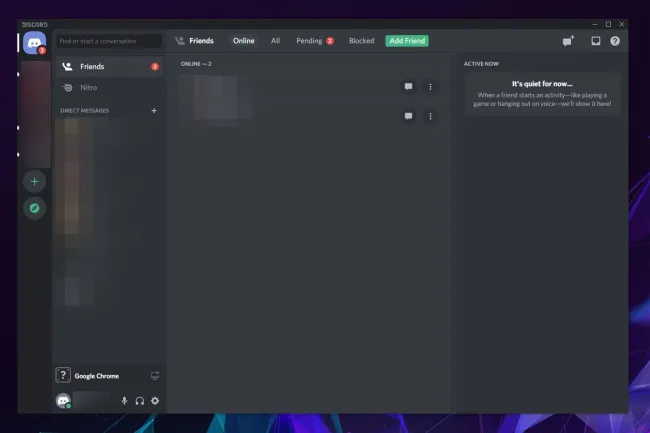The height and width of the screenshot is (433, 650).
Task: Toggle the microphone mute
Action: click(124, 401)
